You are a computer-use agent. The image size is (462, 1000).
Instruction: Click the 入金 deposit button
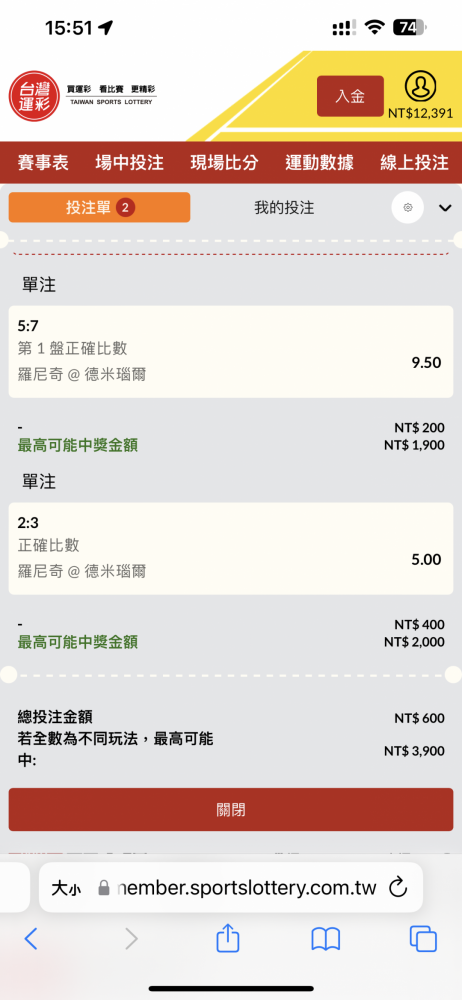tap(350, 96)
